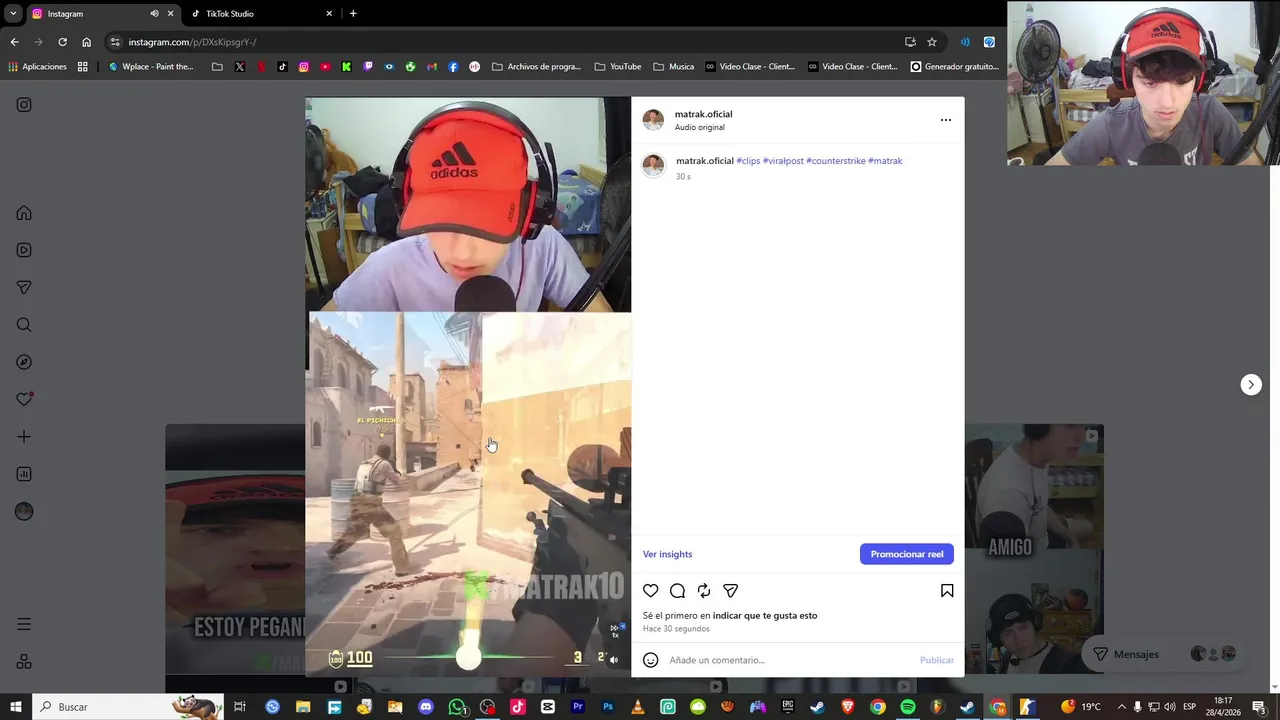The height and width of the screenshot is (720, 1280).
Task: Open Search in Instagram sidebar
Action: (24, 325)
